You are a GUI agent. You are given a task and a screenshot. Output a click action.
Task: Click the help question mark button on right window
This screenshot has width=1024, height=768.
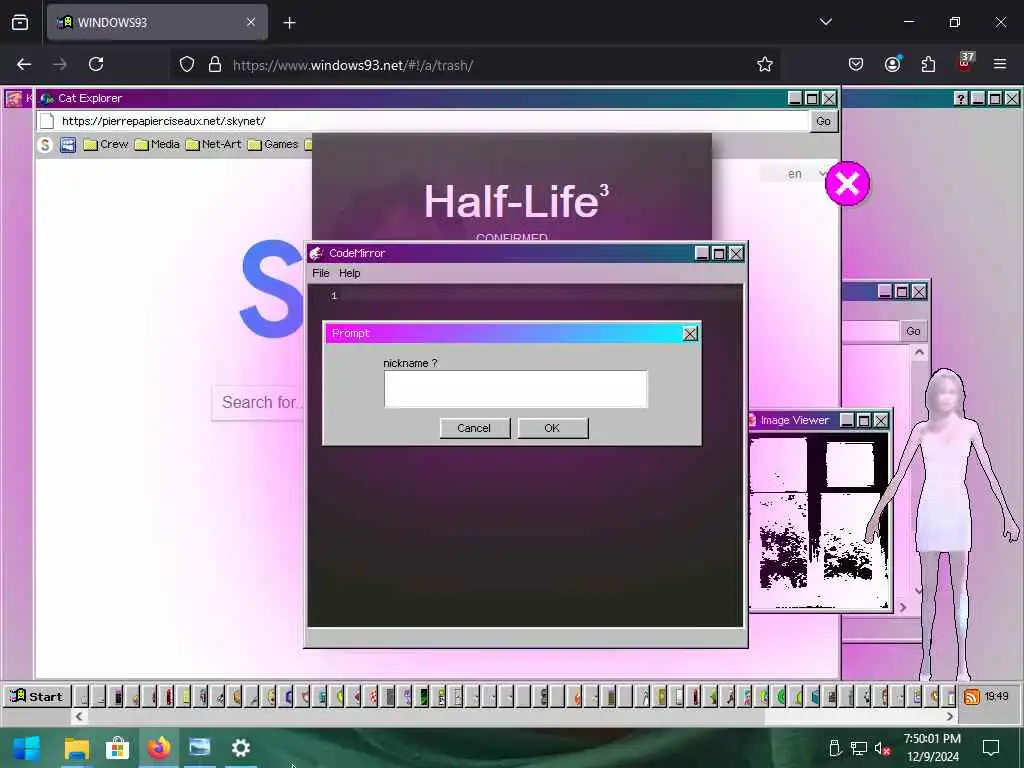point(960,98)
